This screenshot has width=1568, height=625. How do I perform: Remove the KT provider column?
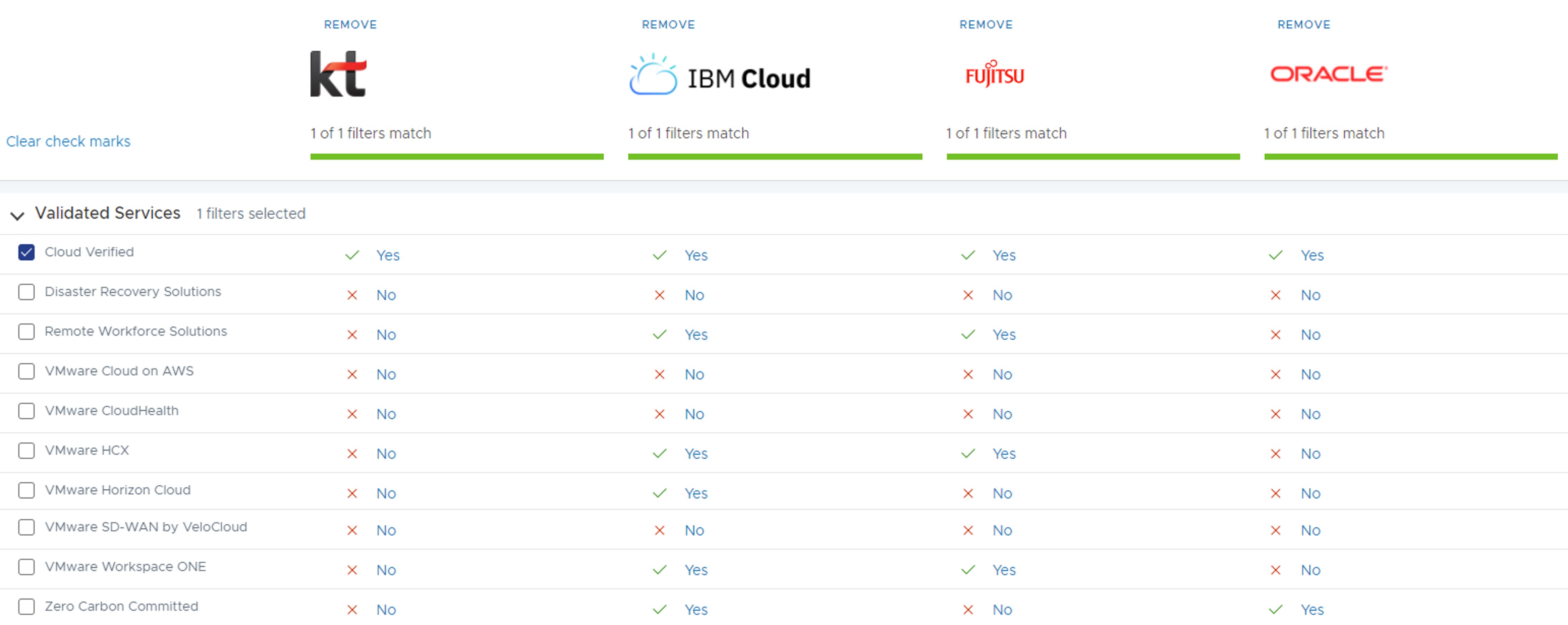pos(350,24)
